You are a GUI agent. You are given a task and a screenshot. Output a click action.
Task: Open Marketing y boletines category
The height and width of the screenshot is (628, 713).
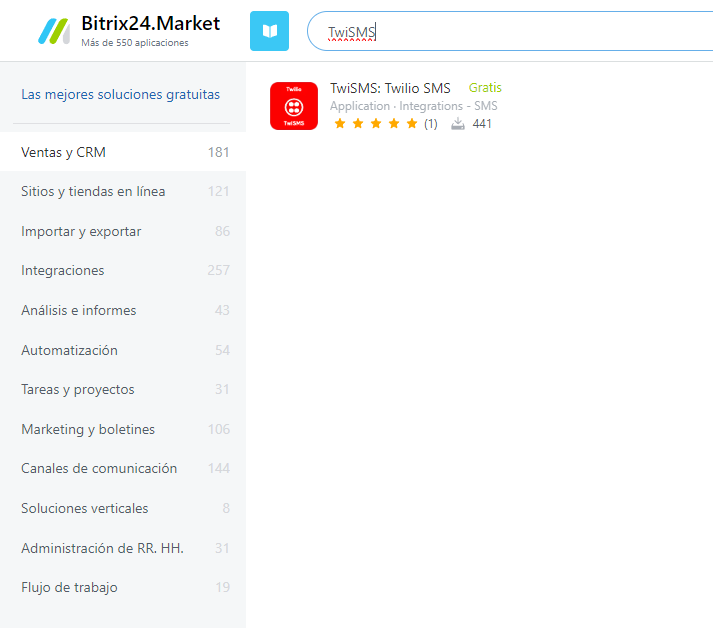click(88, 429)
